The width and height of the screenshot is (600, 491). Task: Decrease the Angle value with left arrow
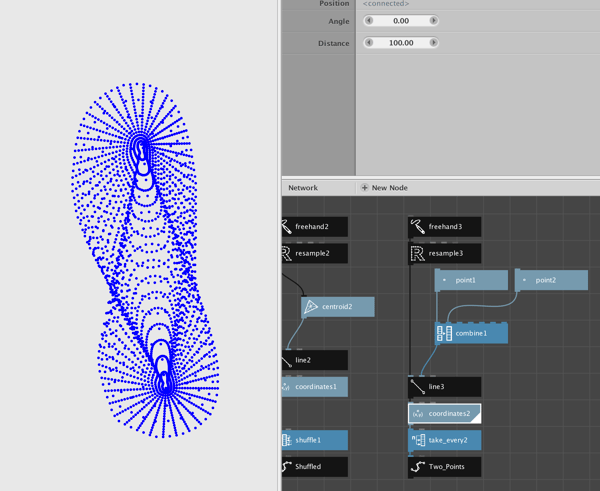point(369,21)
